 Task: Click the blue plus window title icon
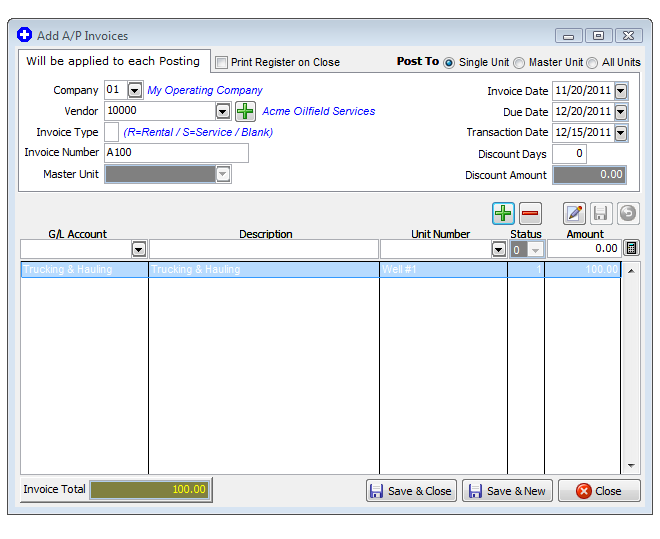[x=24, y=35]
